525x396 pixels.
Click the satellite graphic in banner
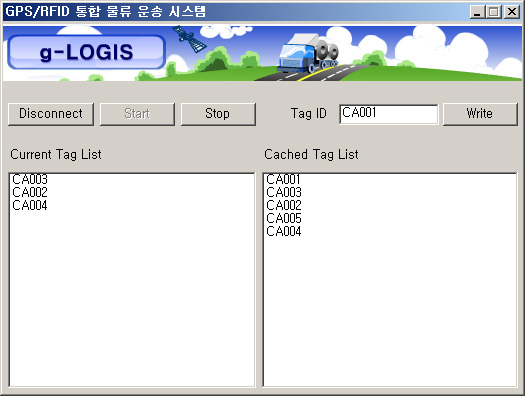[x=189, y=39]
